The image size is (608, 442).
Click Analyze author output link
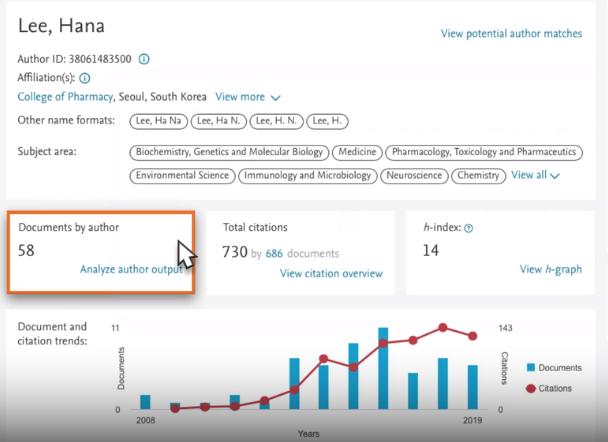tap(130, 269)
